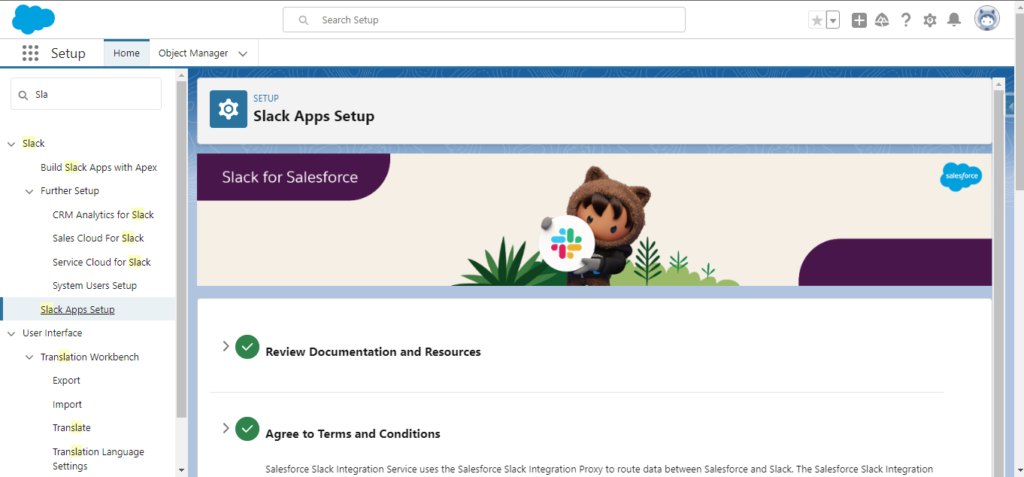Open the App Launcher grid icon
This screenshot has height=477, width=1024.
tap(30, 53)
